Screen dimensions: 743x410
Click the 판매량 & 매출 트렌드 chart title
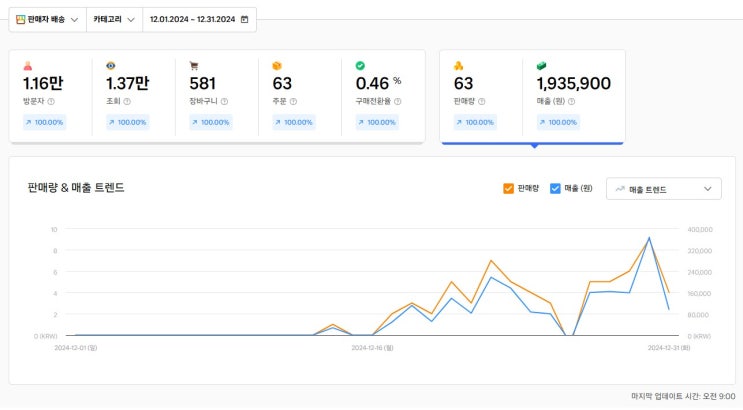click(76, 188)
